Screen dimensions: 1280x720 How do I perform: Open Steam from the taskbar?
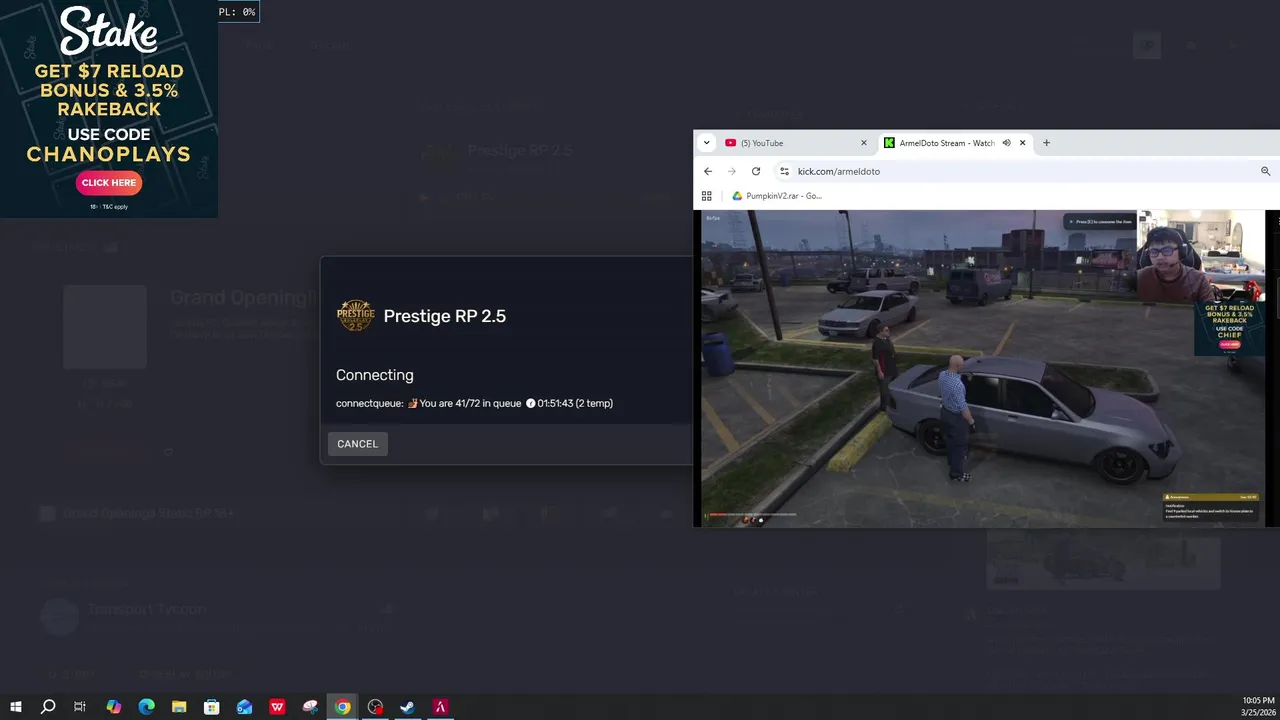point(408,707)
